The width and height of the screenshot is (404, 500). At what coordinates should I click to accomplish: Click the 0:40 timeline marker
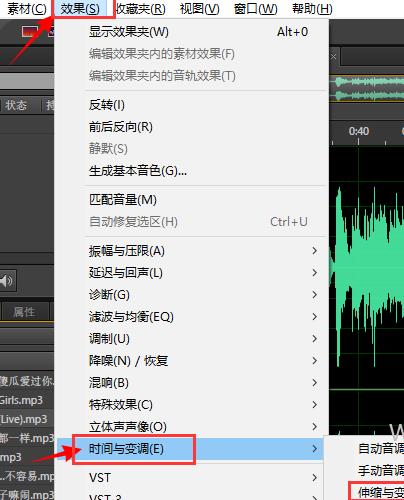(x=359, y=131)
